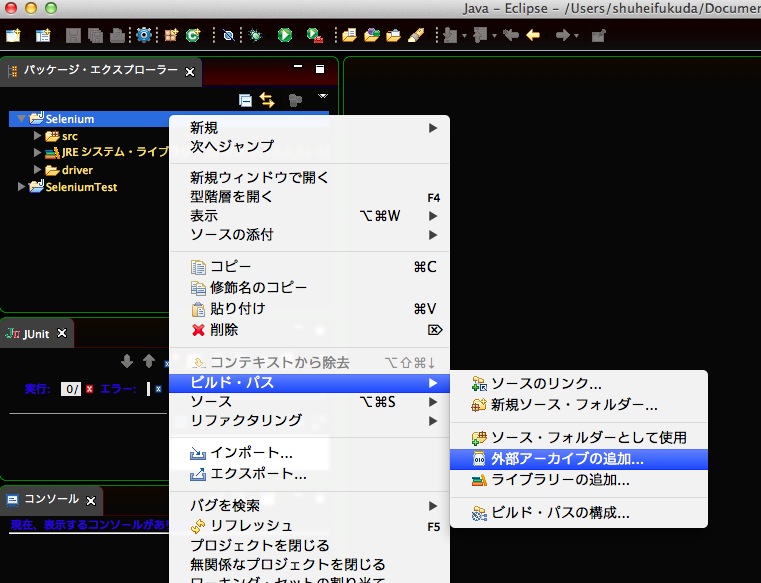The width and height of the screenshot is (761, 583).
Task: Choose リフレッシュ menu entry
Action: point(309,526)
